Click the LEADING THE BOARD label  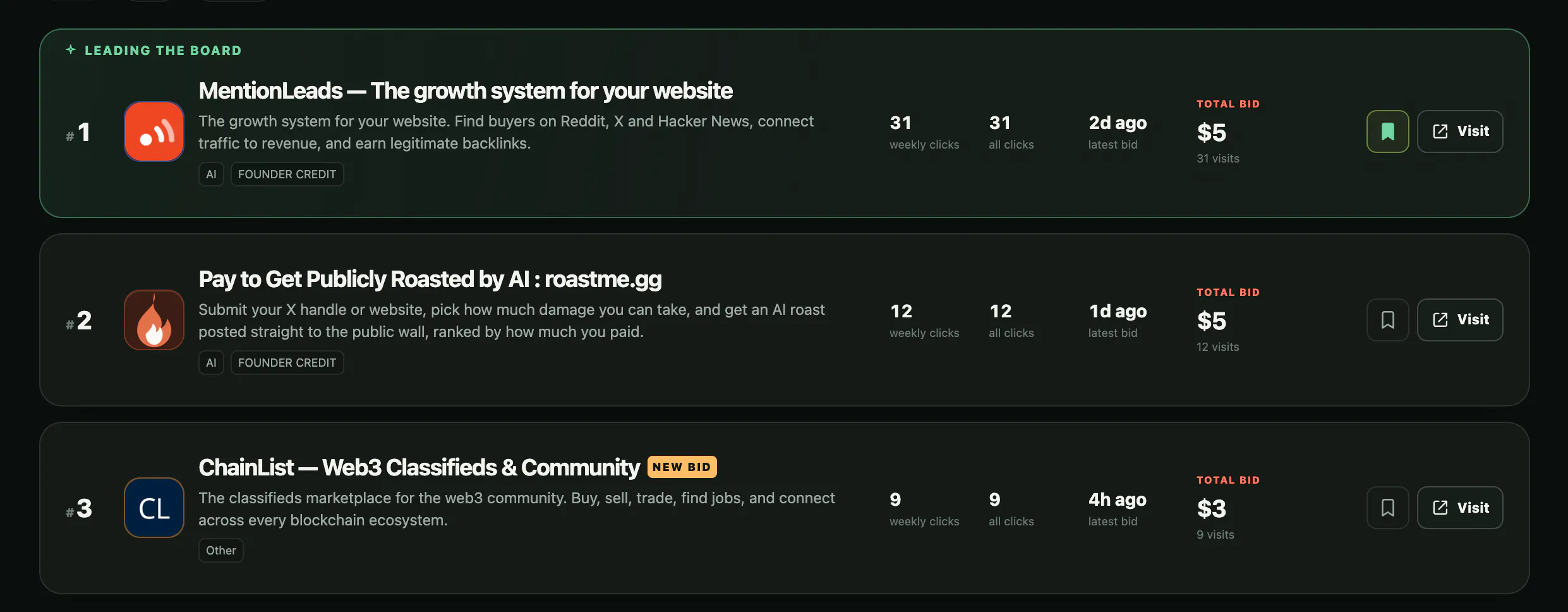click(163, 51)
